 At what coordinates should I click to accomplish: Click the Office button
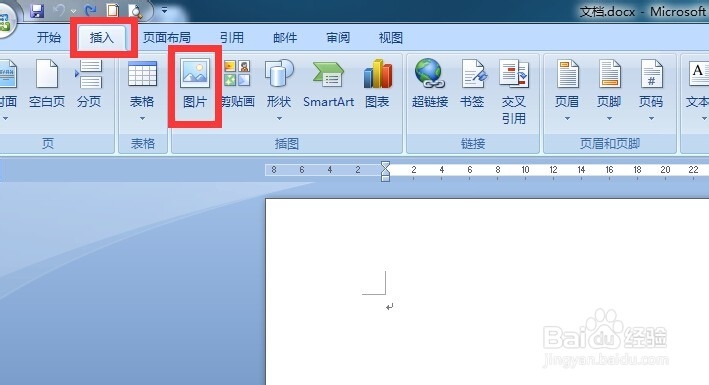[x=5, y=22]
